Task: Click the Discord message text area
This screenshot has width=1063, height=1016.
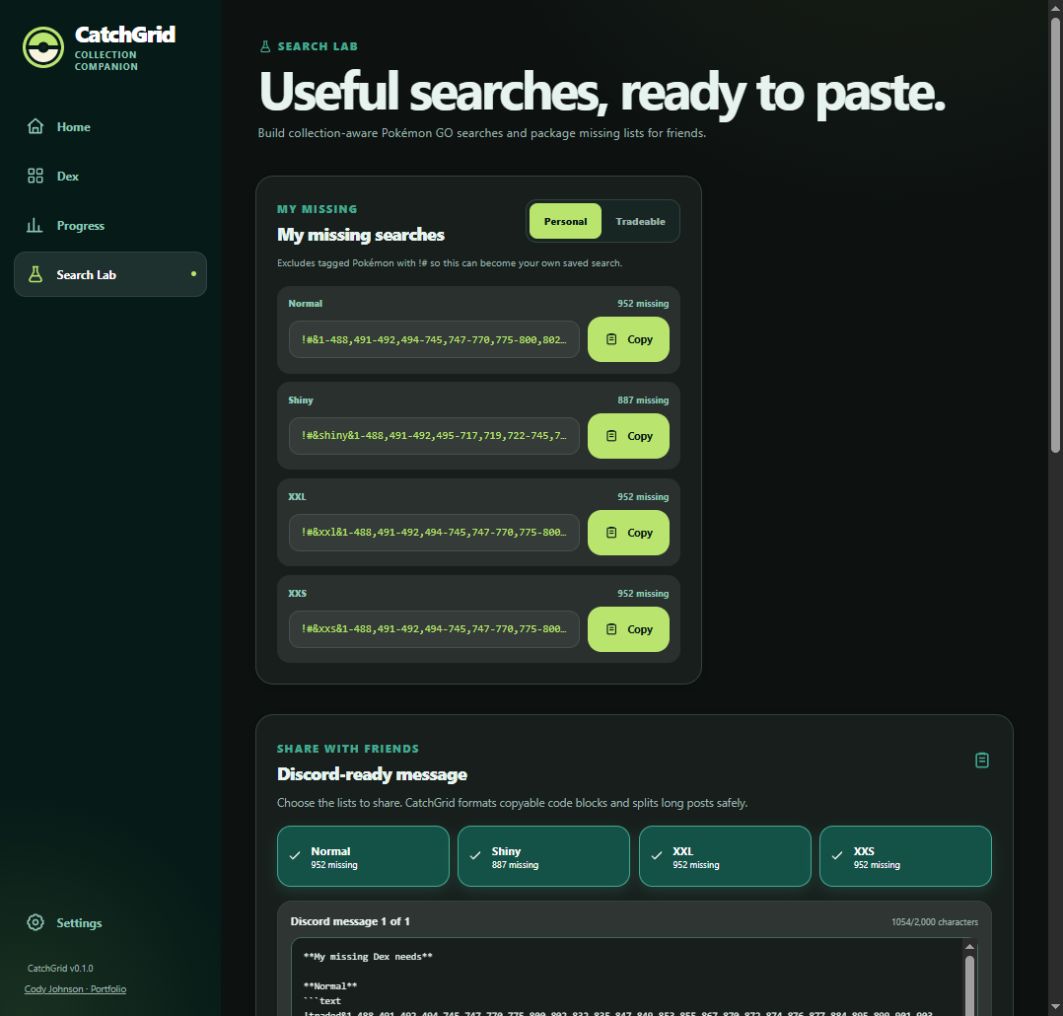Action: [x=629, y=977]
